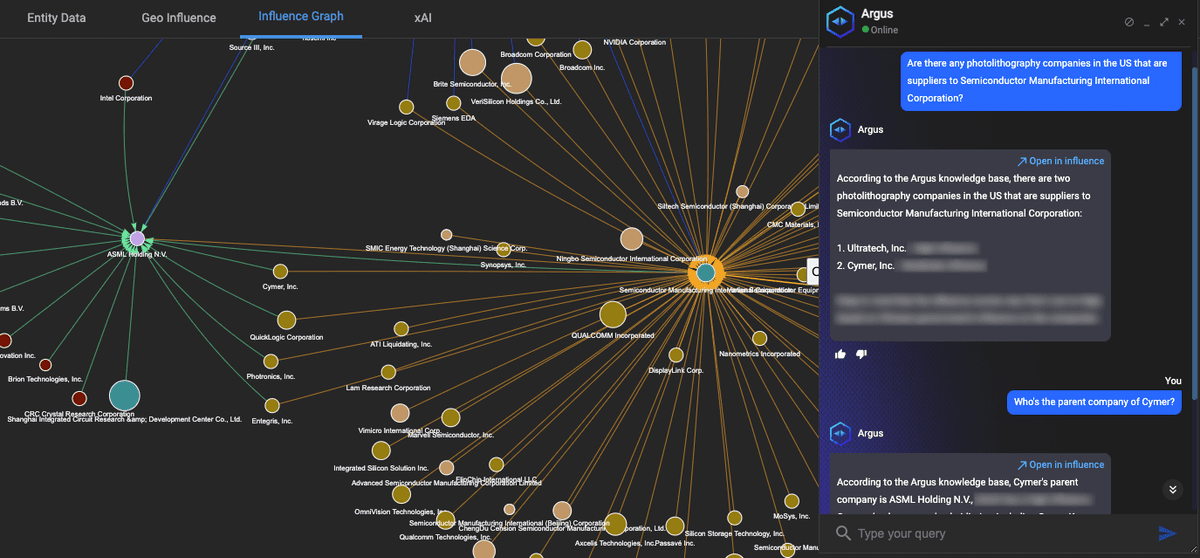Click the clear chat (circle-slash) icon
Image resolution: width=1200 pixels, height=558 pixels.
pos(1129,21)
